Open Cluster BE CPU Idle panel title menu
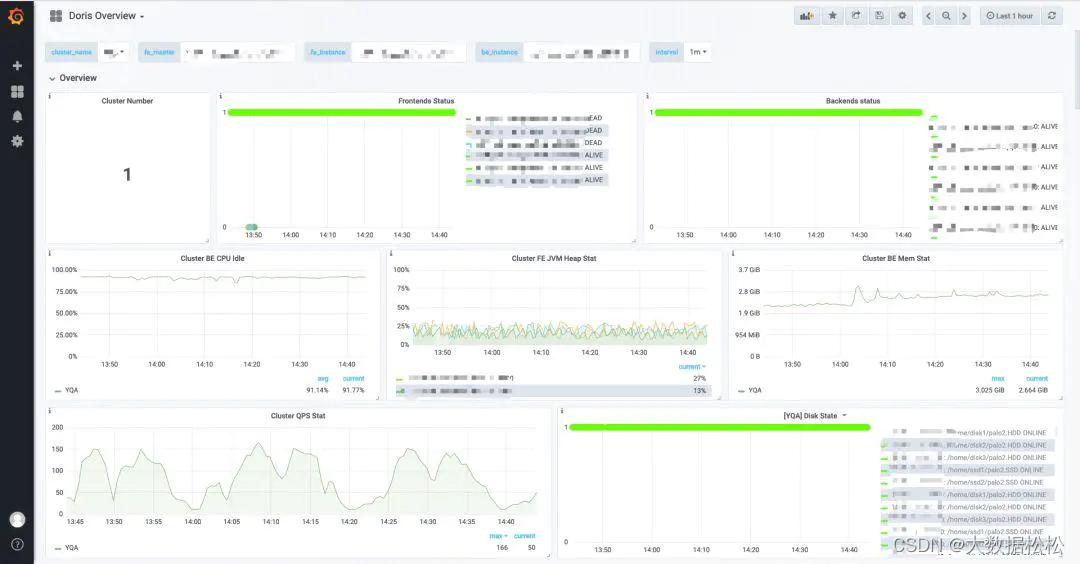The height and width of the screenshot is (564, 1080). (212, 258)
